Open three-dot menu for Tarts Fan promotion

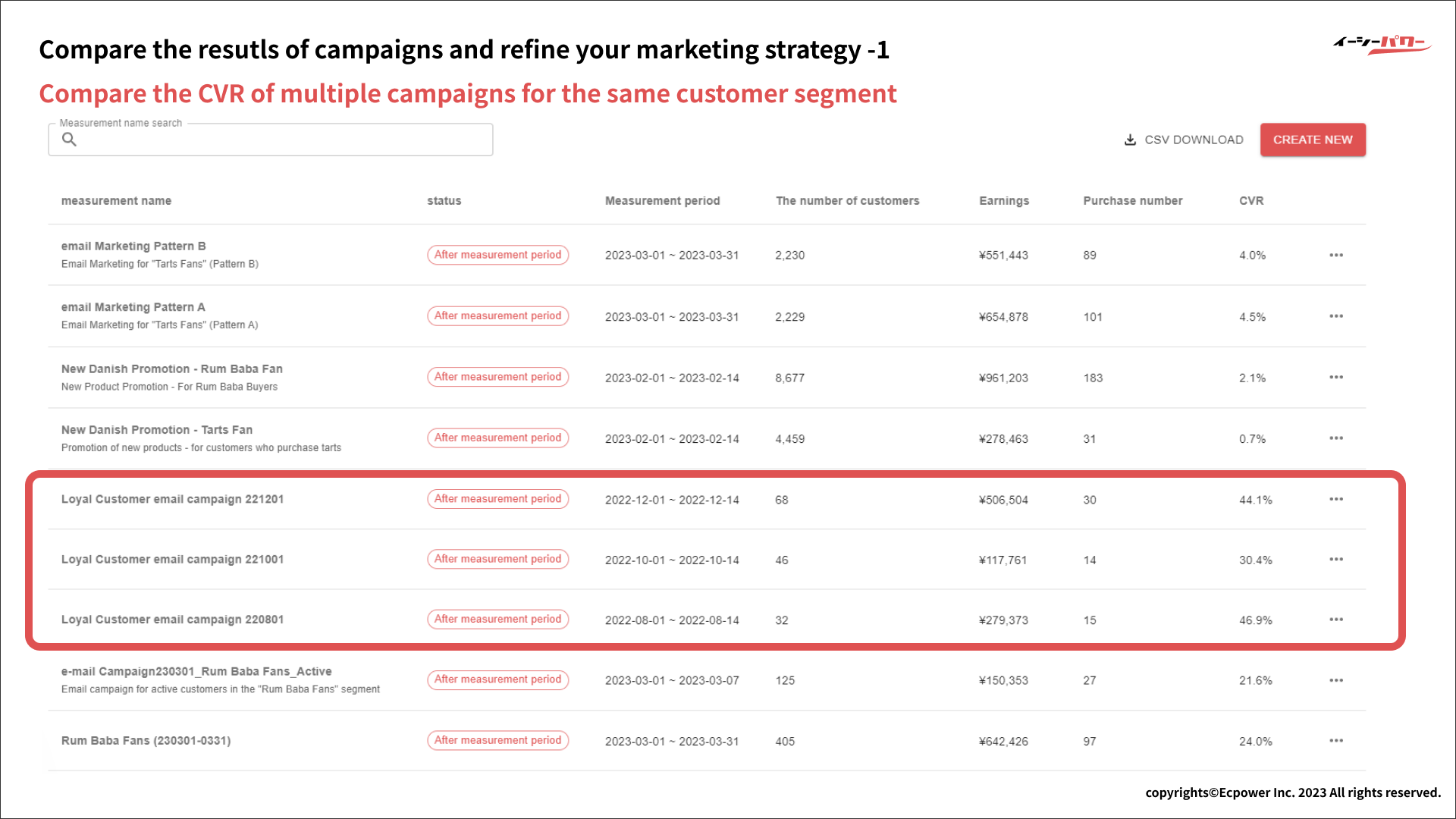(x=1336, y=438)
